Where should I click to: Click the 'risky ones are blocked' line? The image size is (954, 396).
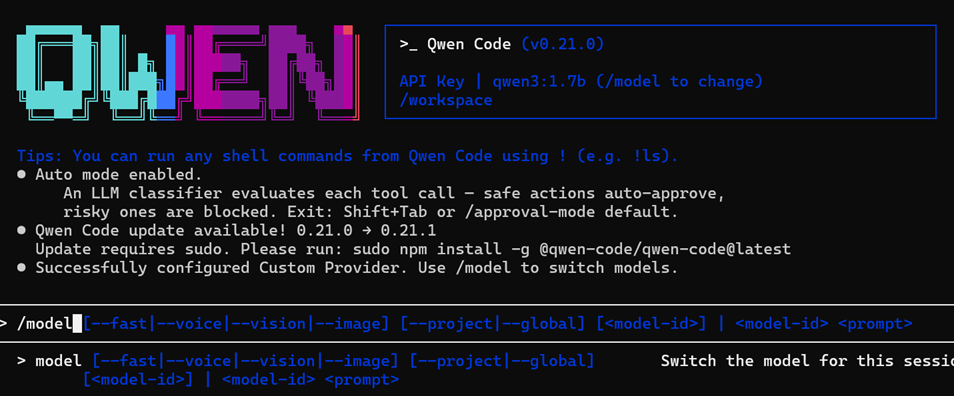coord(371,212)
